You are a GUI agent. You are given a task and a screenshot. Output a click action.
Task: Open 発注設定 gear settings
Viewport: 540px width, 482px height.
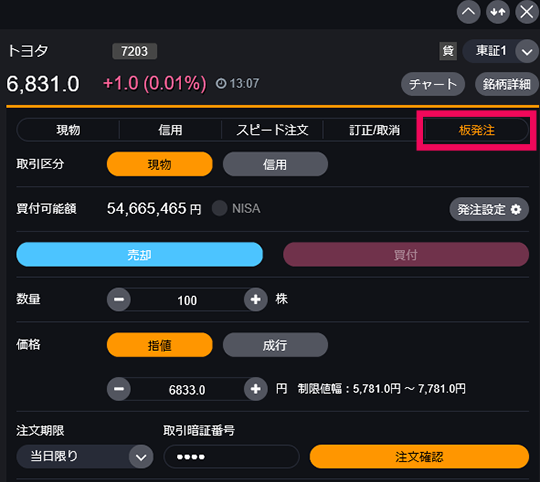point(489,209)
